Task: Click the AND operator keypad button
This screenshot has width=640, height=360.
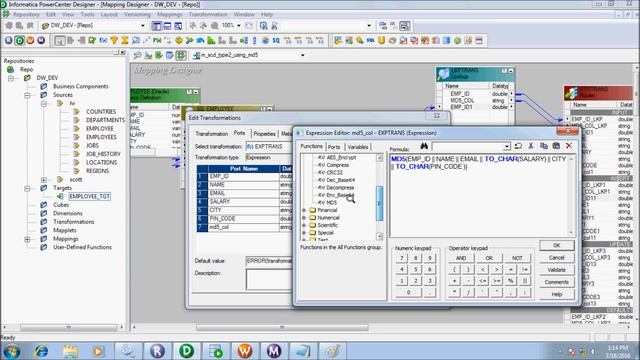Action: (x=461, y=258)
